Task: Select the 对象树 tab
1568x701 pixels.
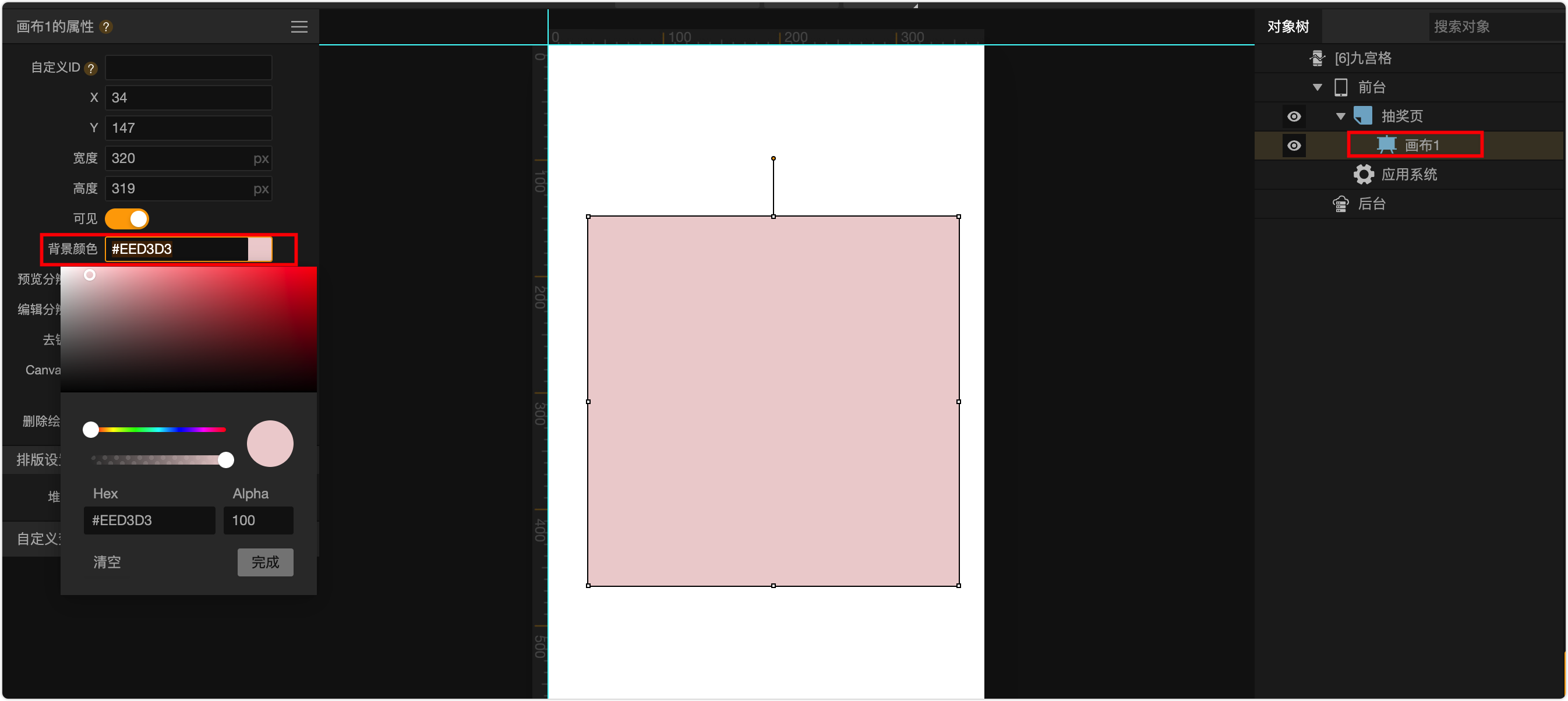Action: pos(1288,27)
